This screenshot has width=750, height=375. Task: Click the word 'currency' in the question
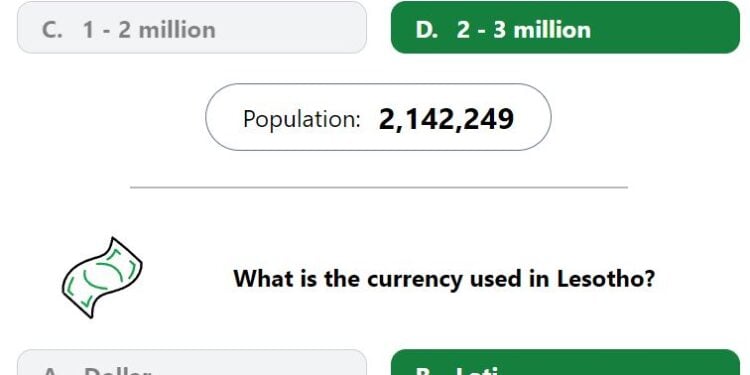(415, 280)
